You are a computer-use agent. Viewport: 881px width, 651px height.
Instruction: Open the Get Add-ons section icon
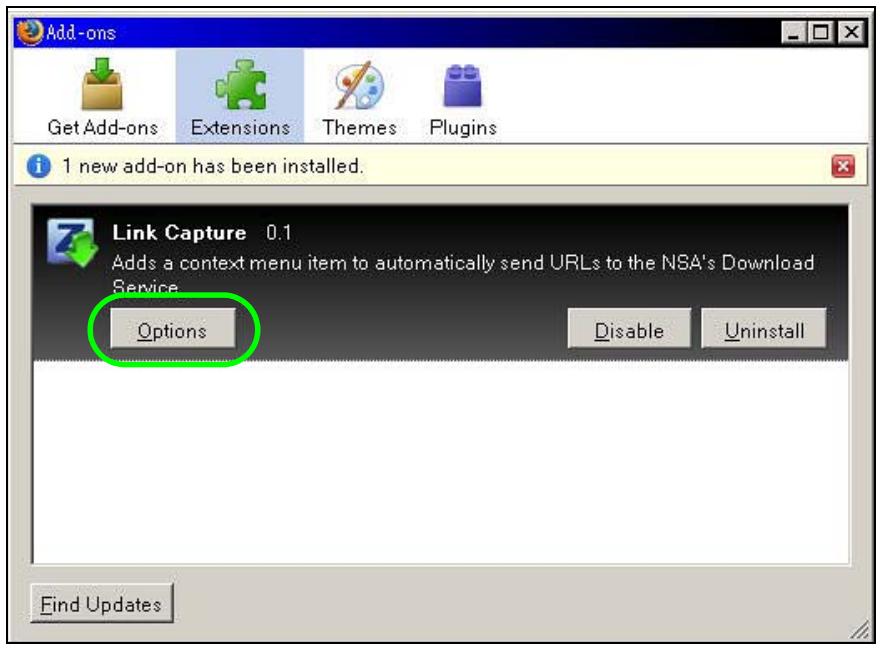coord(102,84)
